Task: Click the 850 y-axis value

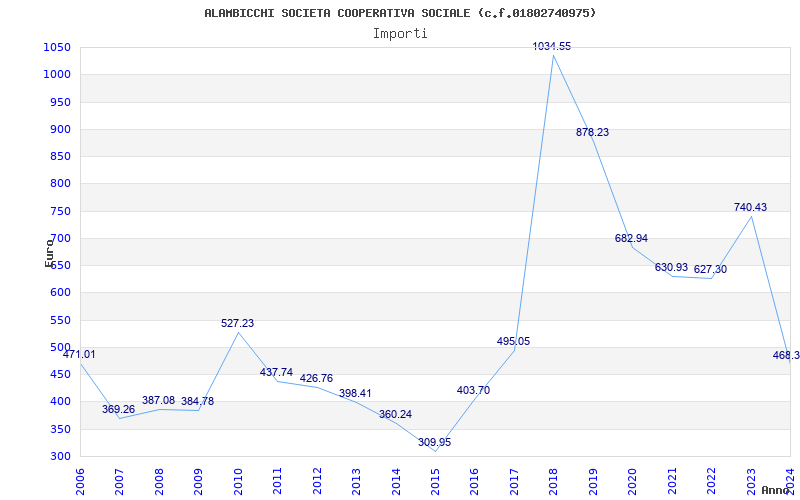Action: click(x=60, y=157)
